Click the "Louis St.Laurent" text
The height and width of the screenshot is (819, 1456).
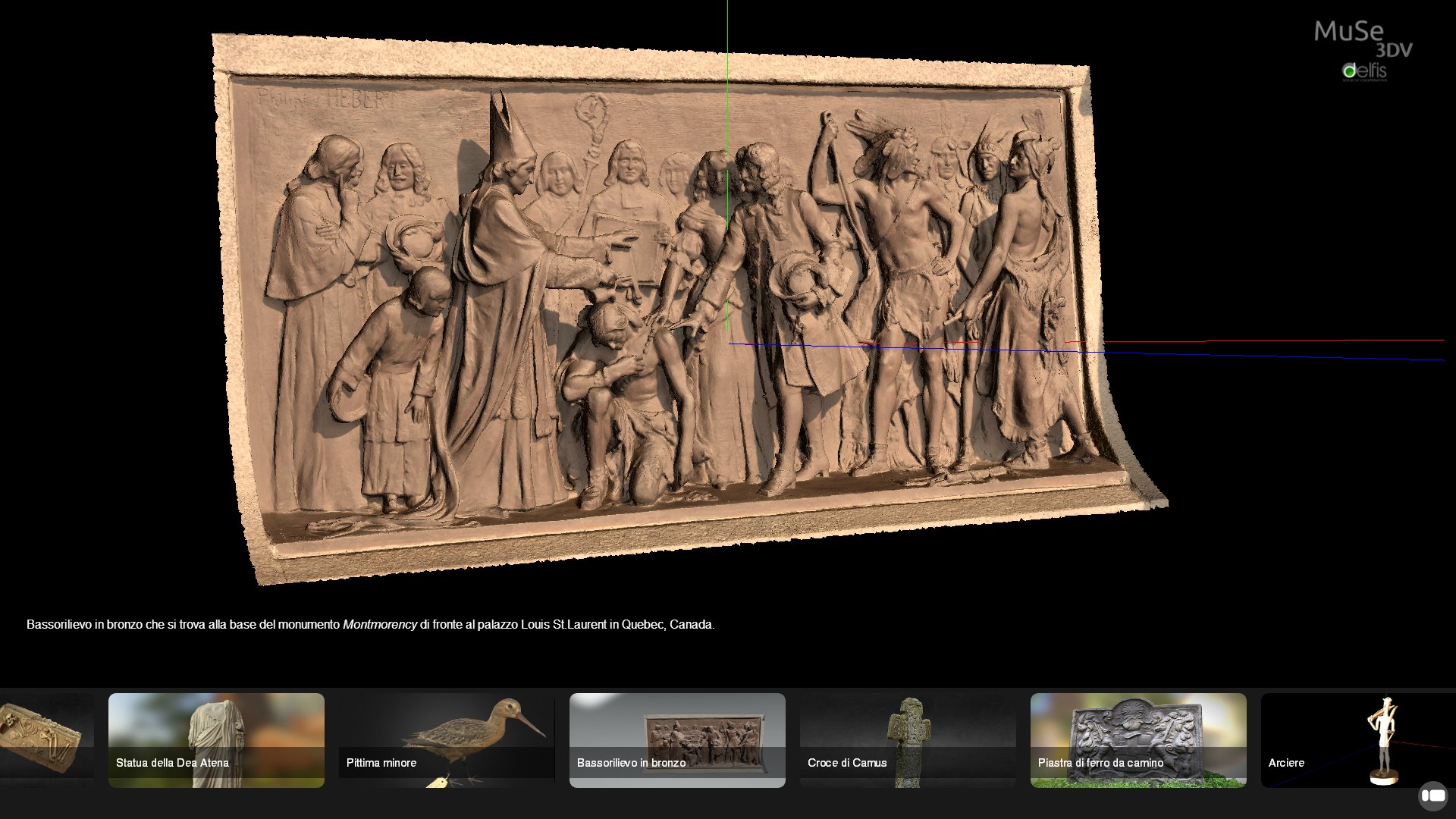[x=563, y=625]
